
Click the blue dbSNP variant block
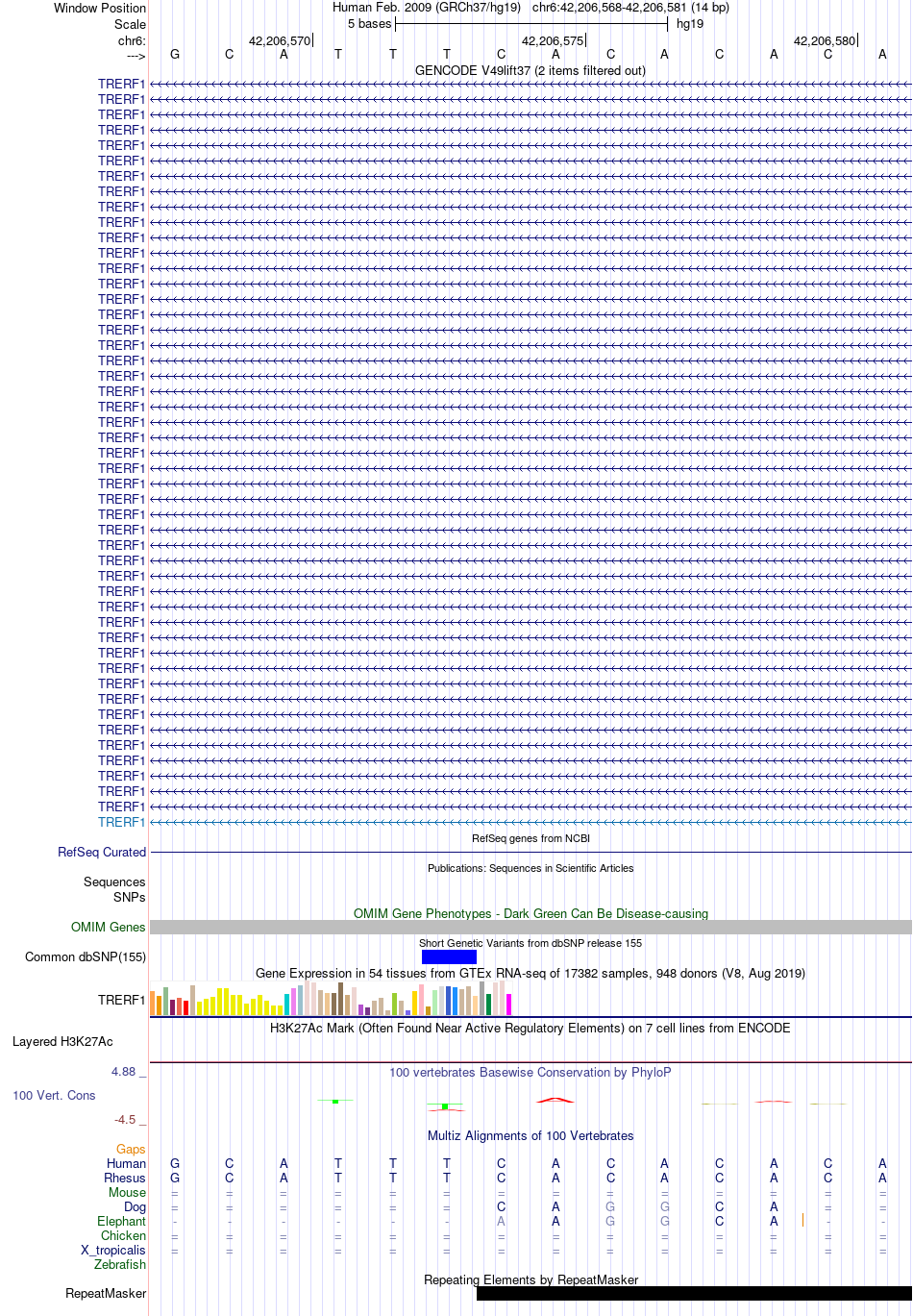point(449,956)
